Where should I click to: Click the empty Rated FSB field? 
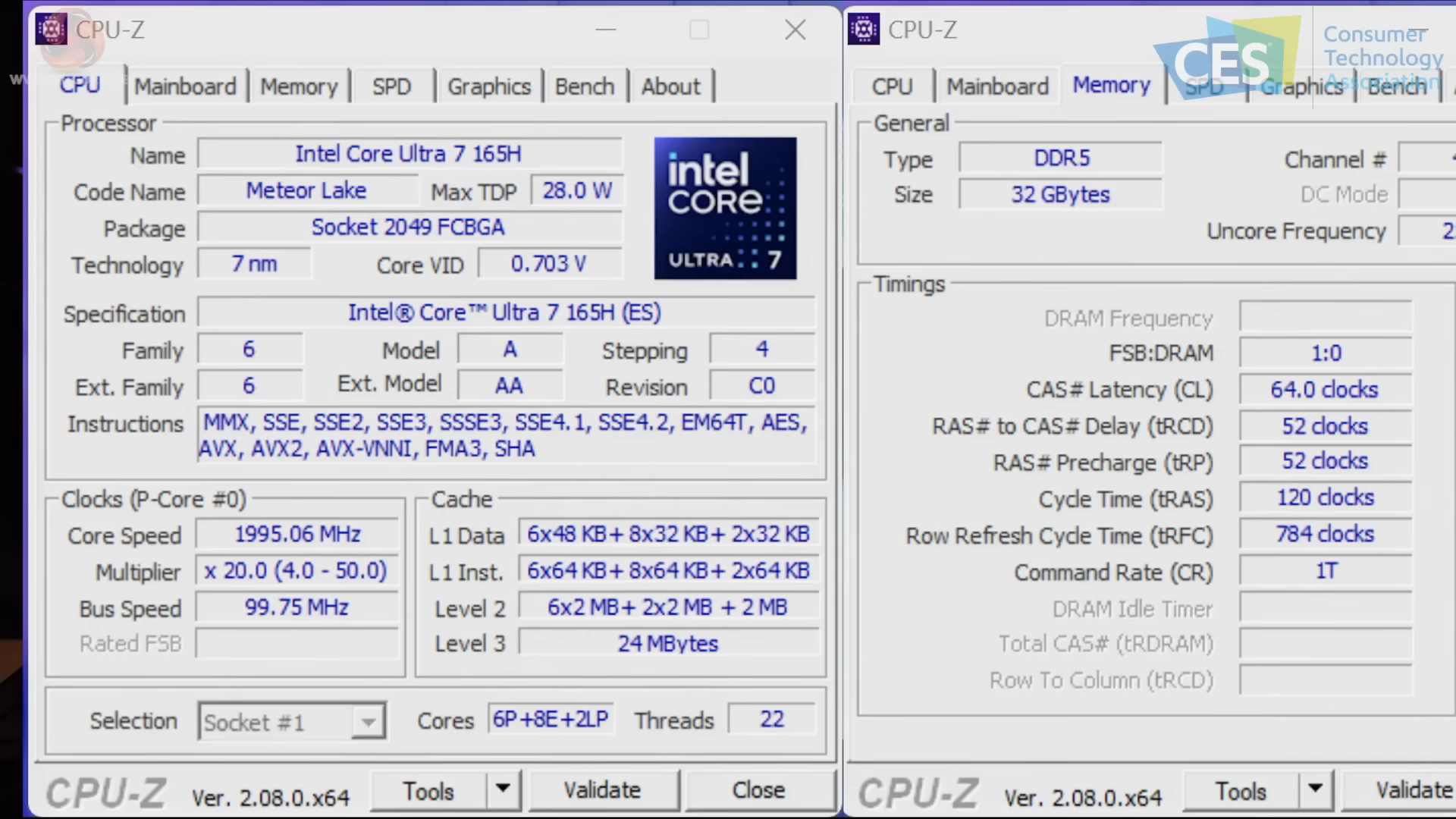click(297, 644)
